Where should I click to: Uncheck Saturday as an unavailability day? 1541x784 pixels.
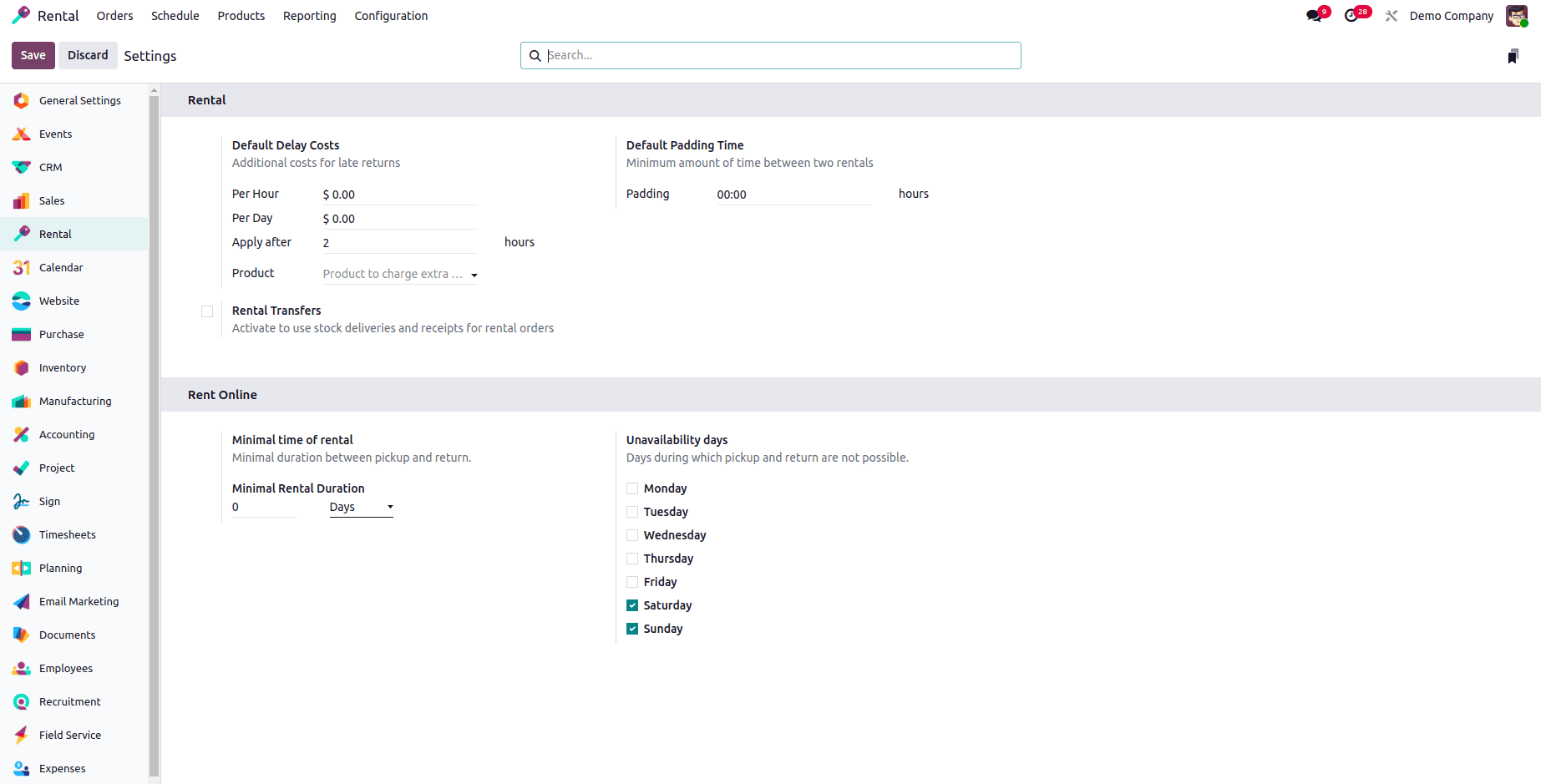tap(632, 604)
